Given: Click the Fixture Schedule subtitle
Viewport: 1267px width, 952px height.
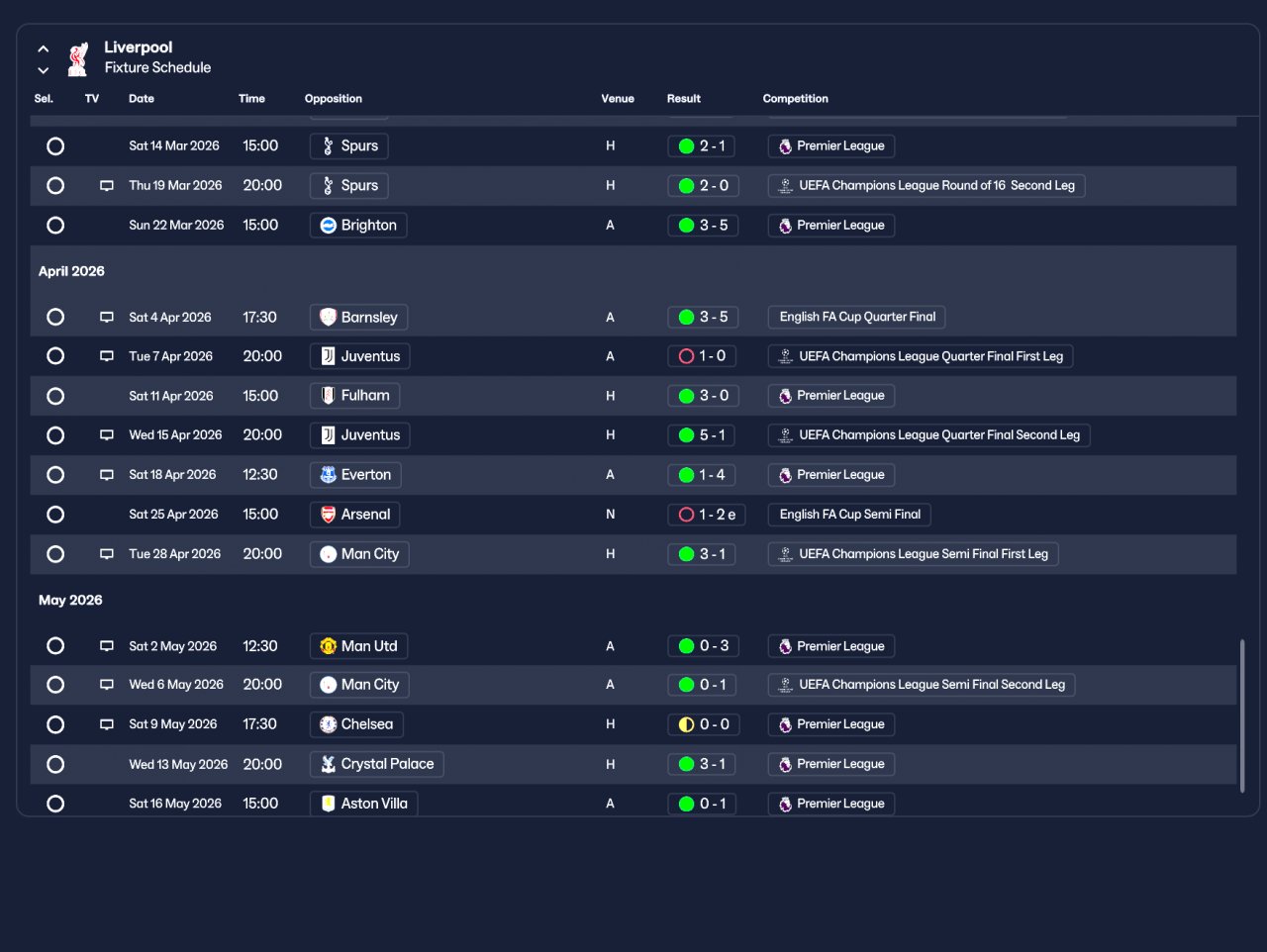Looking at the screenshot, I should pos(158,68).
